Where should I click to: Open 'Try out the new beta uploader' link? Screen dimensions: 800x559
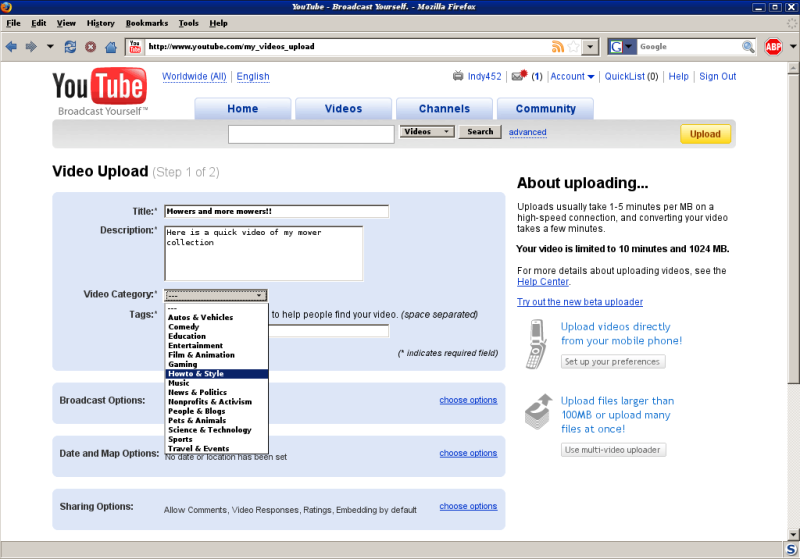[580, 302]
